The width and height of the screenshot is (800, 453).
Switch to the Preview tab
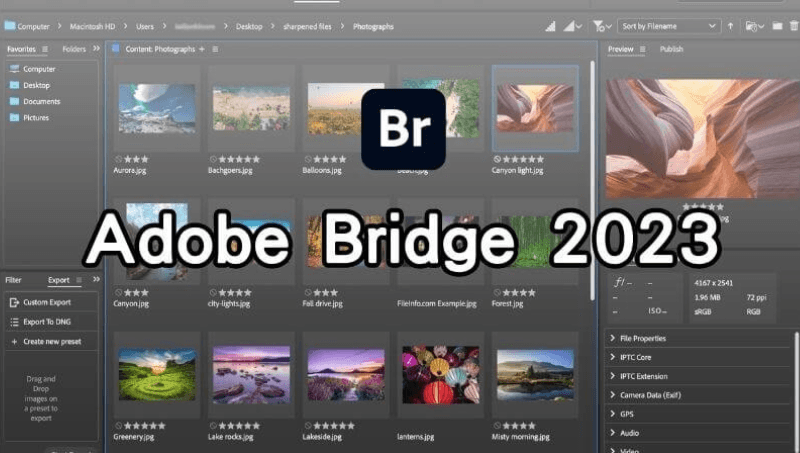point(620,49)
